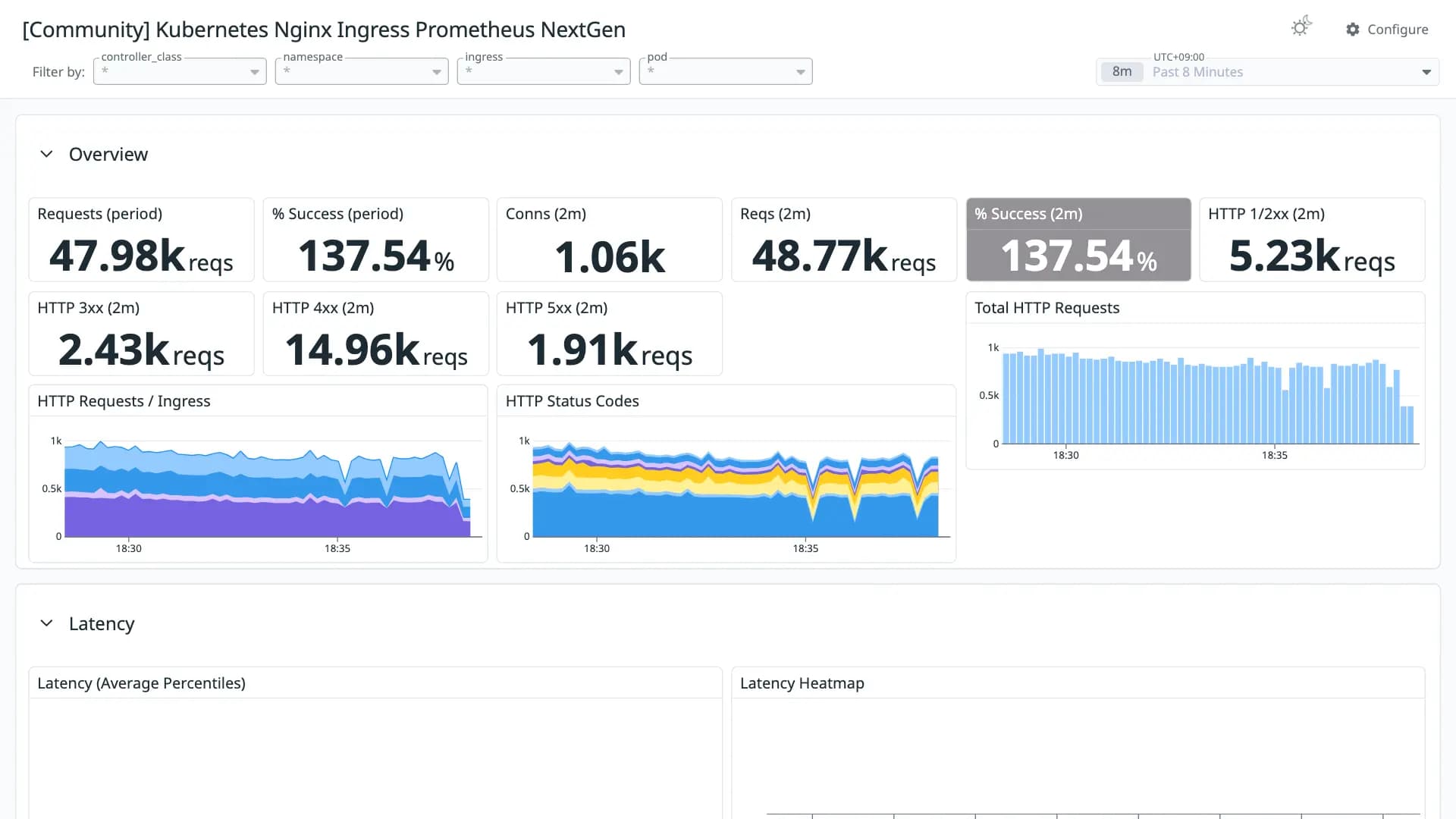Click the HTTP Status Codes title
The image size is (1456, 819).
coord(572,401)
